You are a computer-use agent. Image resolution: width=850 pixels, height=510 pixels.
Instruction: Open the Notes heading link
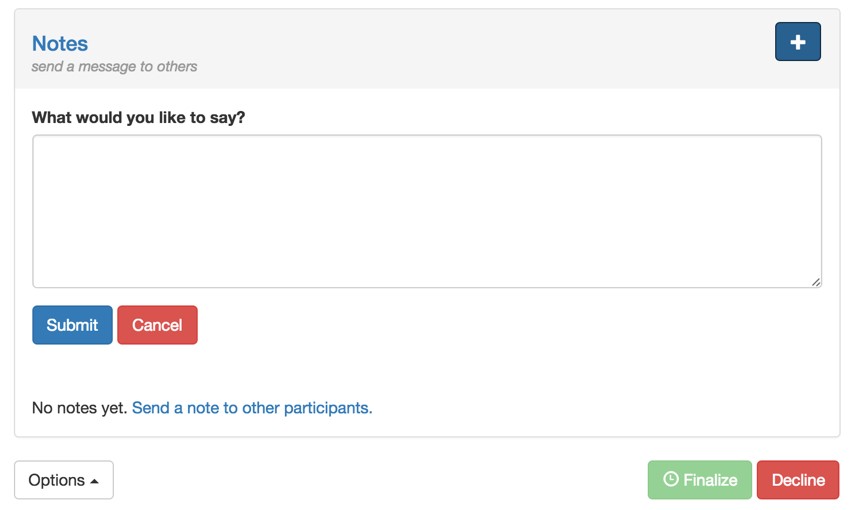[x=60, y=43]
